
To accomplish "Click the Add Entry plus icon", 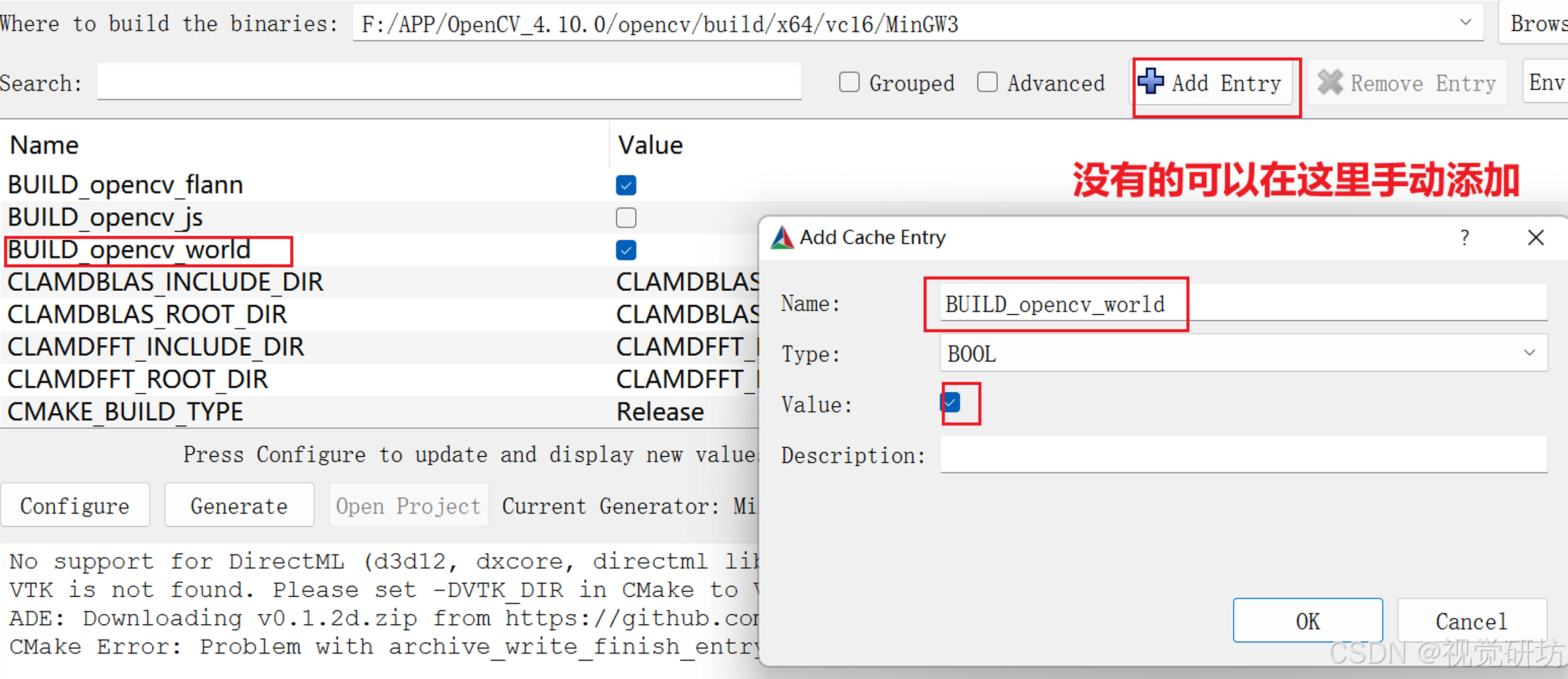I will click(x=1150, y=82).
